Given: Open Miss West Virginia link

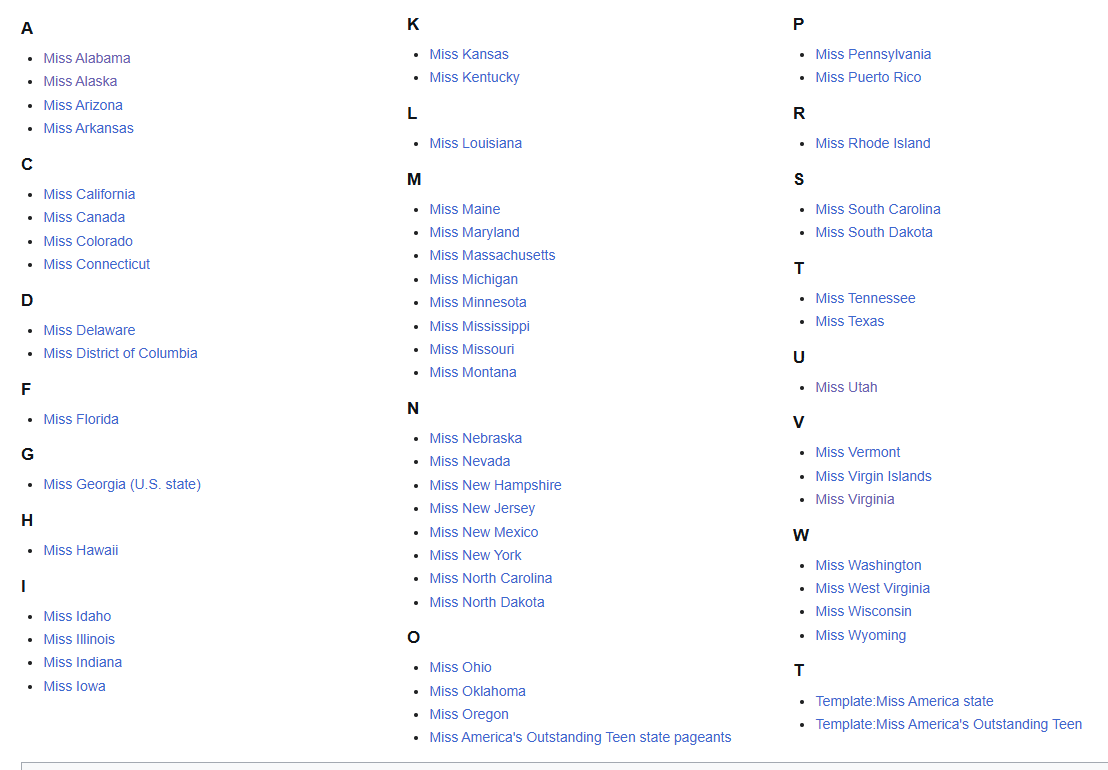Looking at the screenshot, I should [872, 588].
